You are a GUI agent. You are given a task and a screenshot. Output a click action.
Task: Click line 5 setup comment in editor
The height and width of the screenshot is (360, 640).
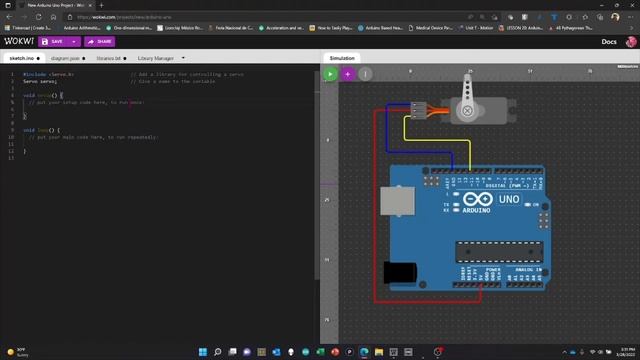pos(86,102)
